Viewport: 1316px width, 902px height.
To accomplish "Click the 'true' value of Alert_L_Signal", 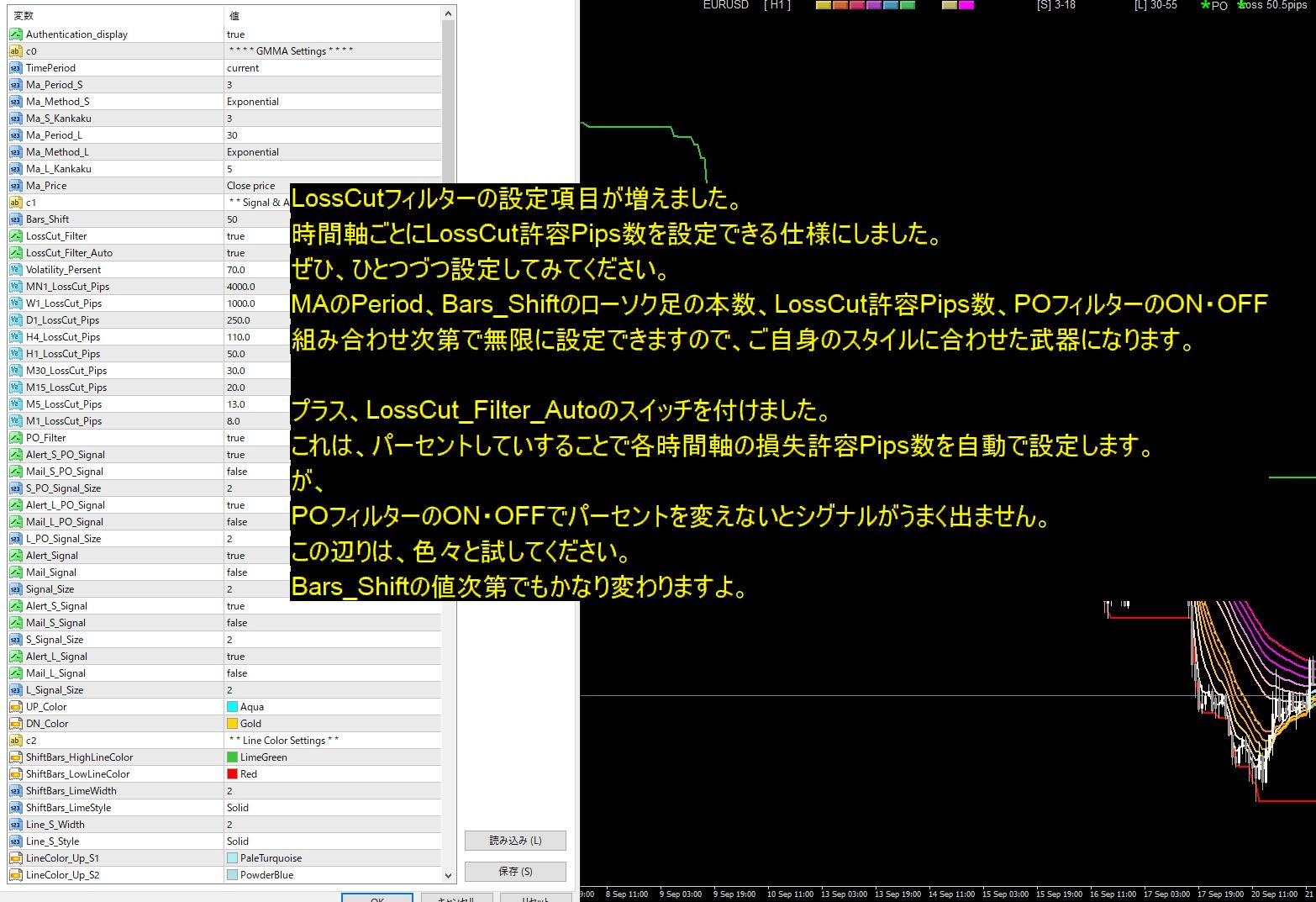I will (x=236, y=657).
